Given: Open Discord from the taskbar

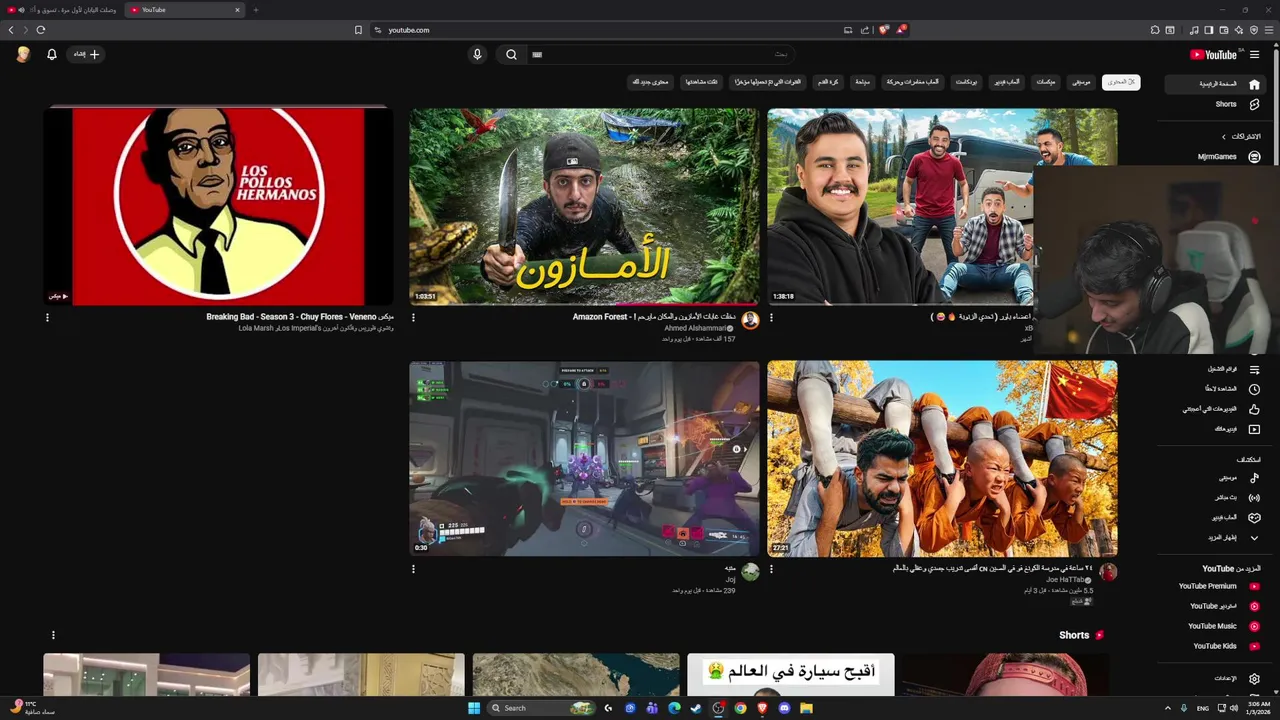Looking at the screenshot, I should (784, 708).
